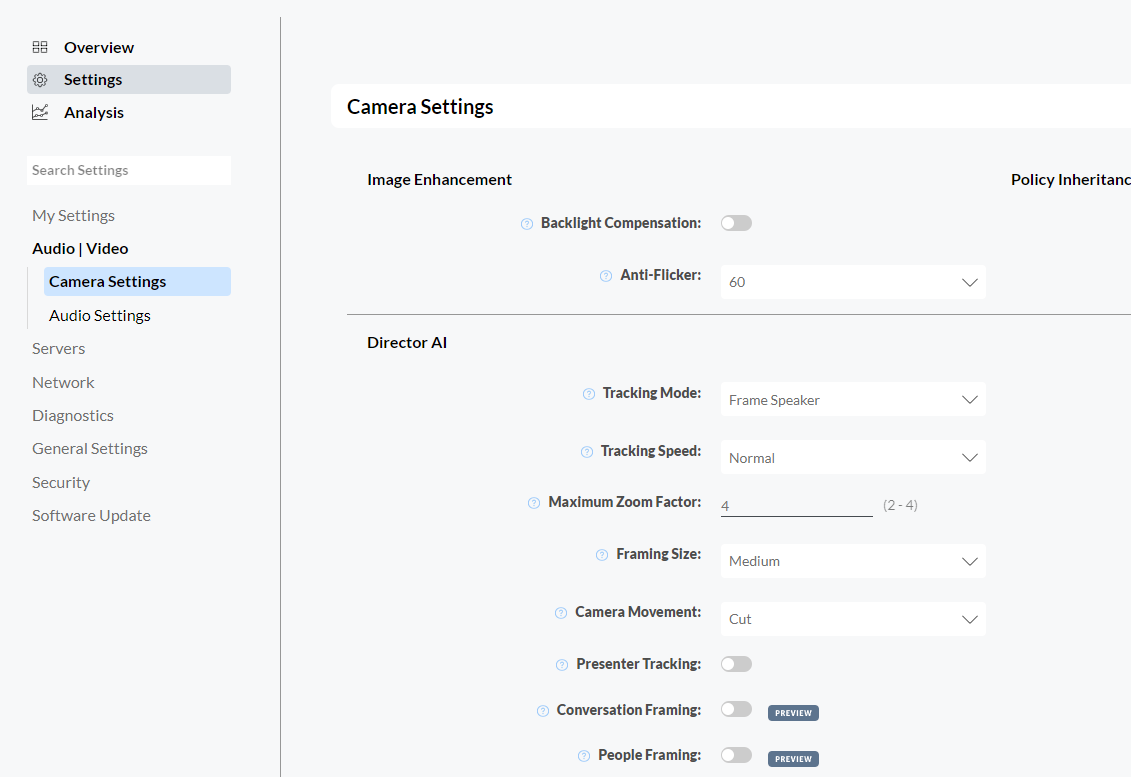Open Analysis via the chart icon
The width and height of the screenshot is (1131, 777).
coord(39,112)
